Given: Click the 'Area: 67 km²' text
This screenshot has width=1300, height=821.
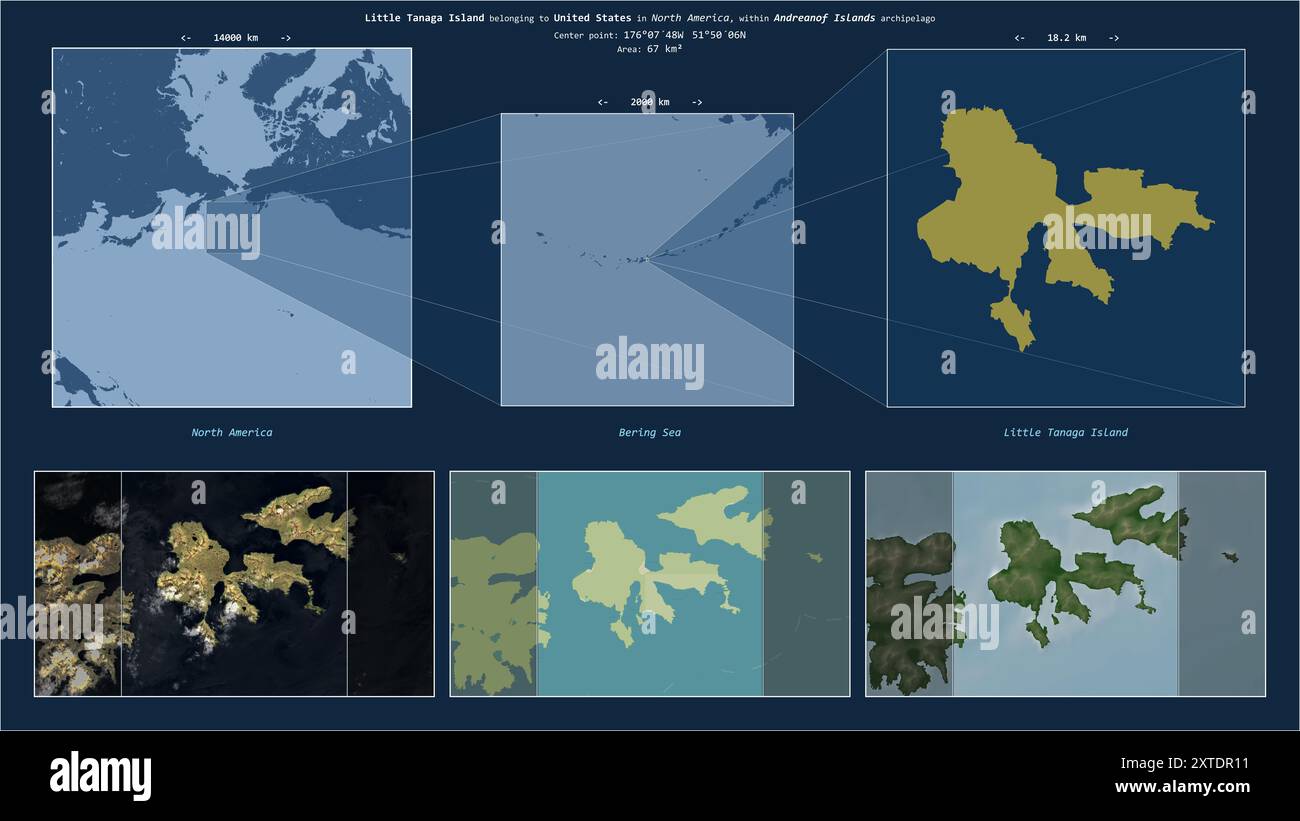Looking at the screenshot, I should click(650, 49).
